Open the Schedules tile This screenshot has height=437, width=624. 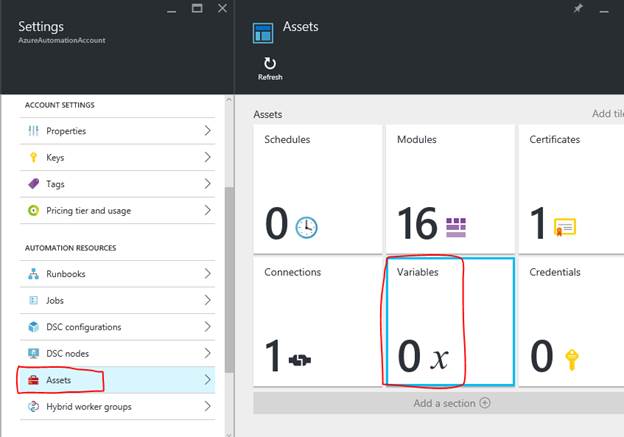tap(318, 189)
